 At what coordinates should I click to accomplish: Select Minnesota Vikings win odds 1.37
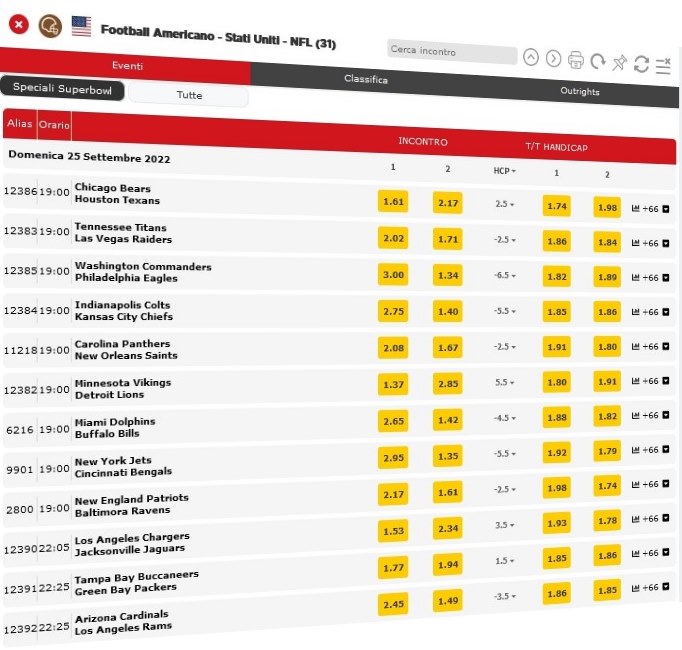point(393,385)
